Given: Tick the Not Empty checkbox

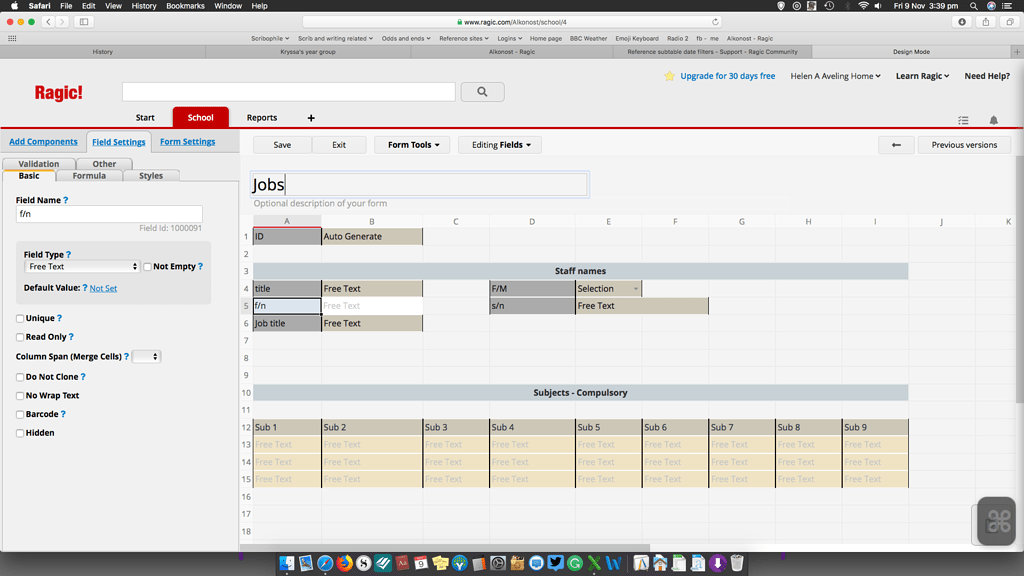Looking at the screenshot, I should coord(148,267).
